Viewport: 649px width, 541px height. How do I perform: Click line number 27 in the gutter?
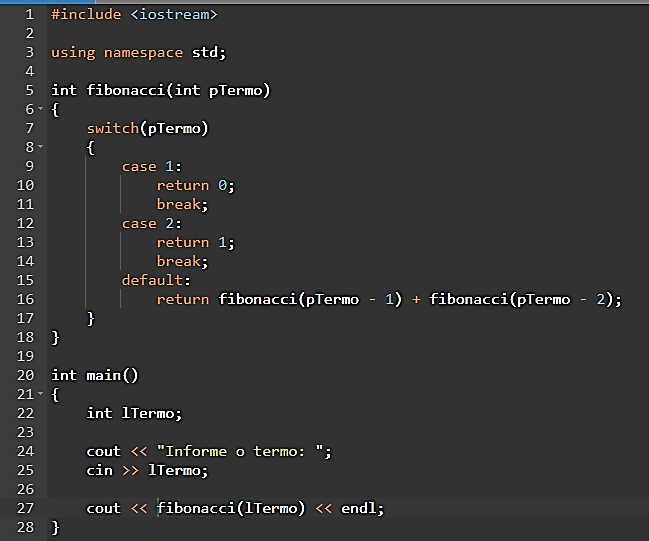(25, 508)
